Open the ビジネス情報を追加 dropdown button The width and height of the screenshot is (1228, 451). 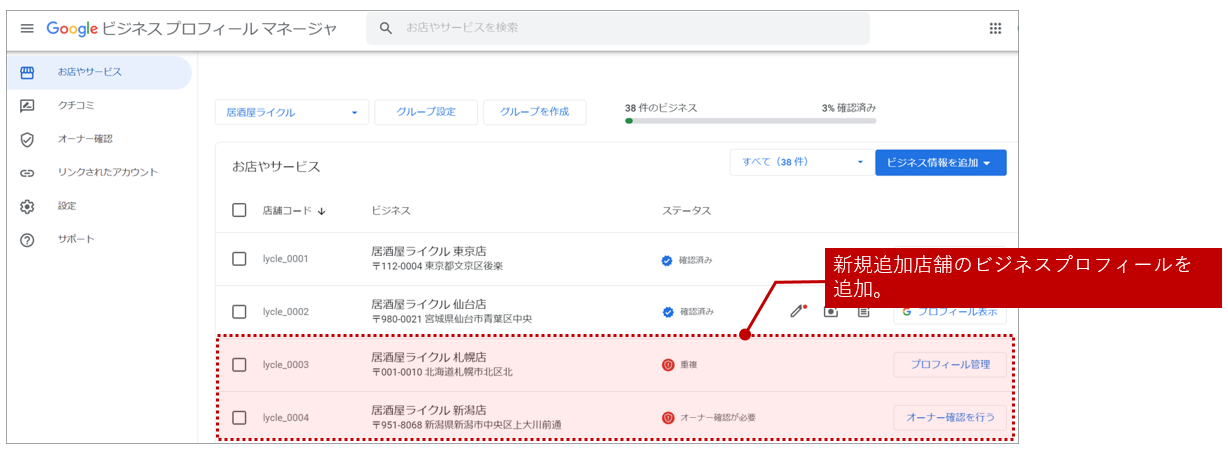point(940,163)
